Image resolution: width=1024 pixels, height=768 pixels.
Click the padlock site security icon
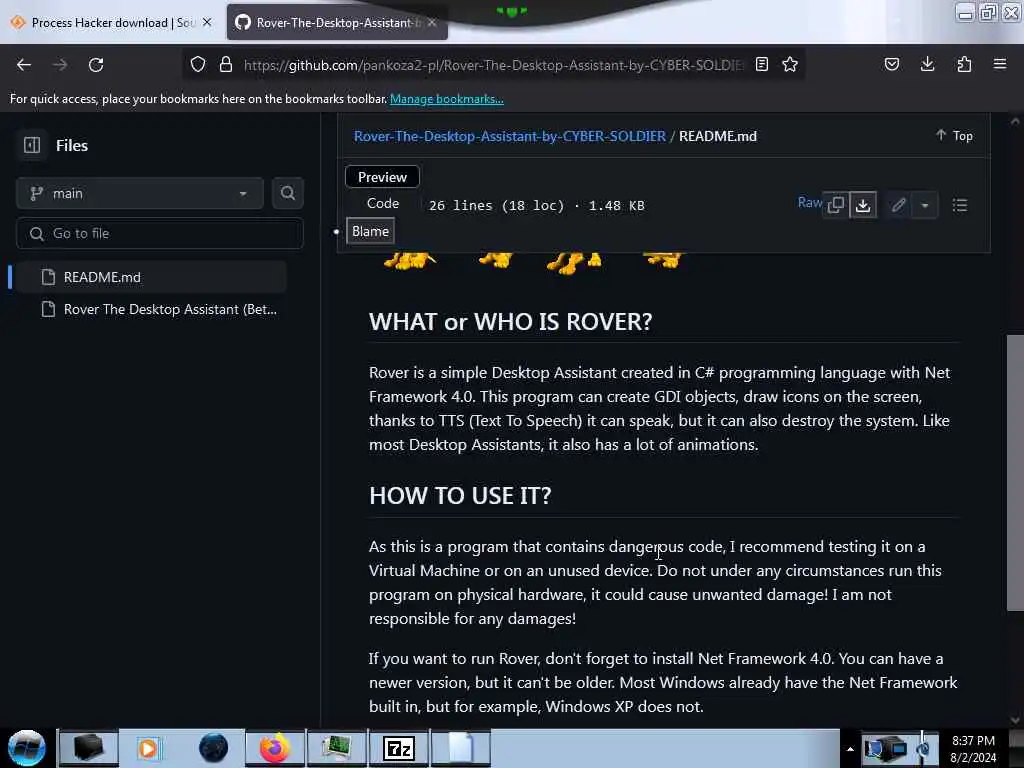(x=226, y=64)
